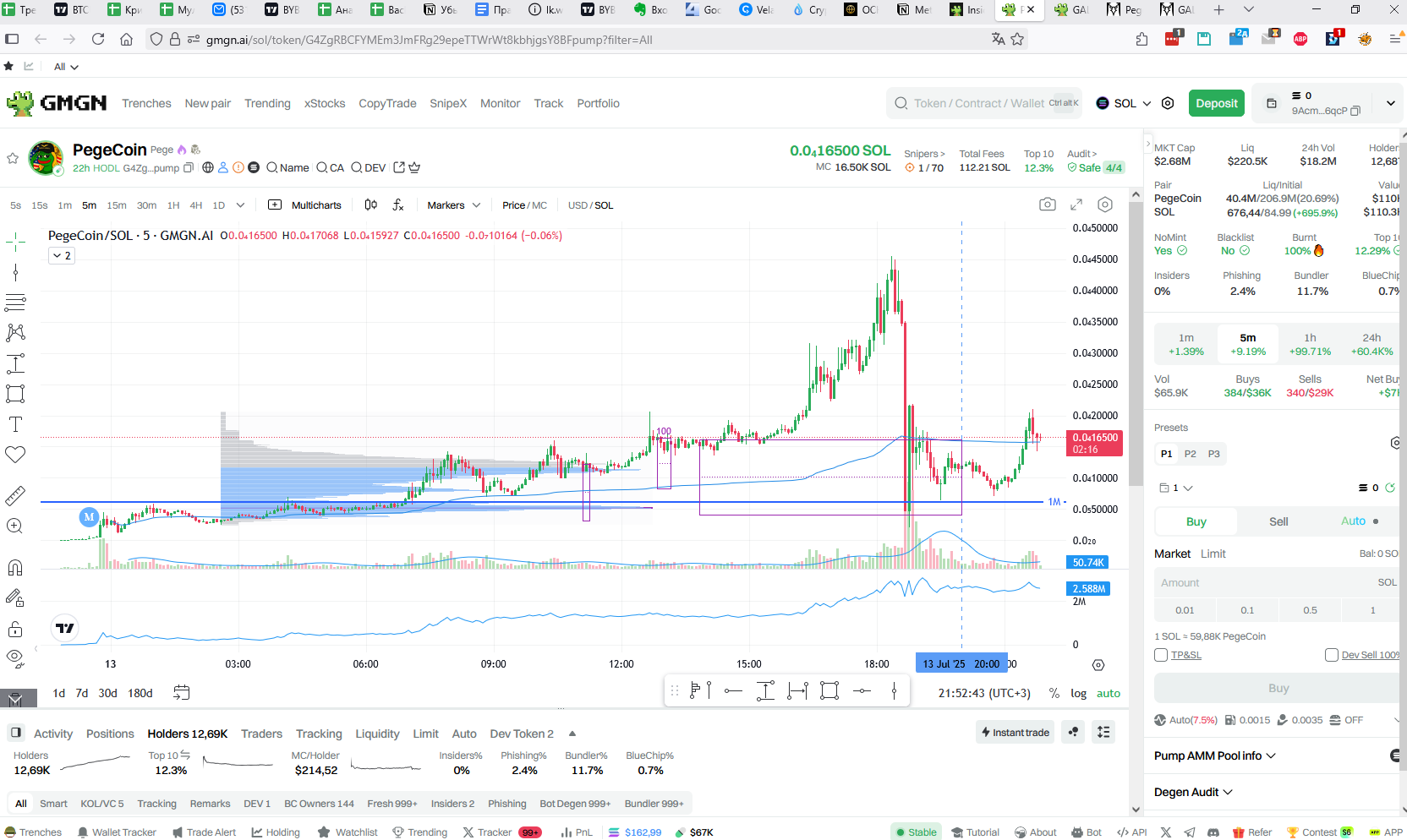Copy the 9Acm...6qcP wallet address
Viewport: 1407px width, 840px height.
[1355, 111]
